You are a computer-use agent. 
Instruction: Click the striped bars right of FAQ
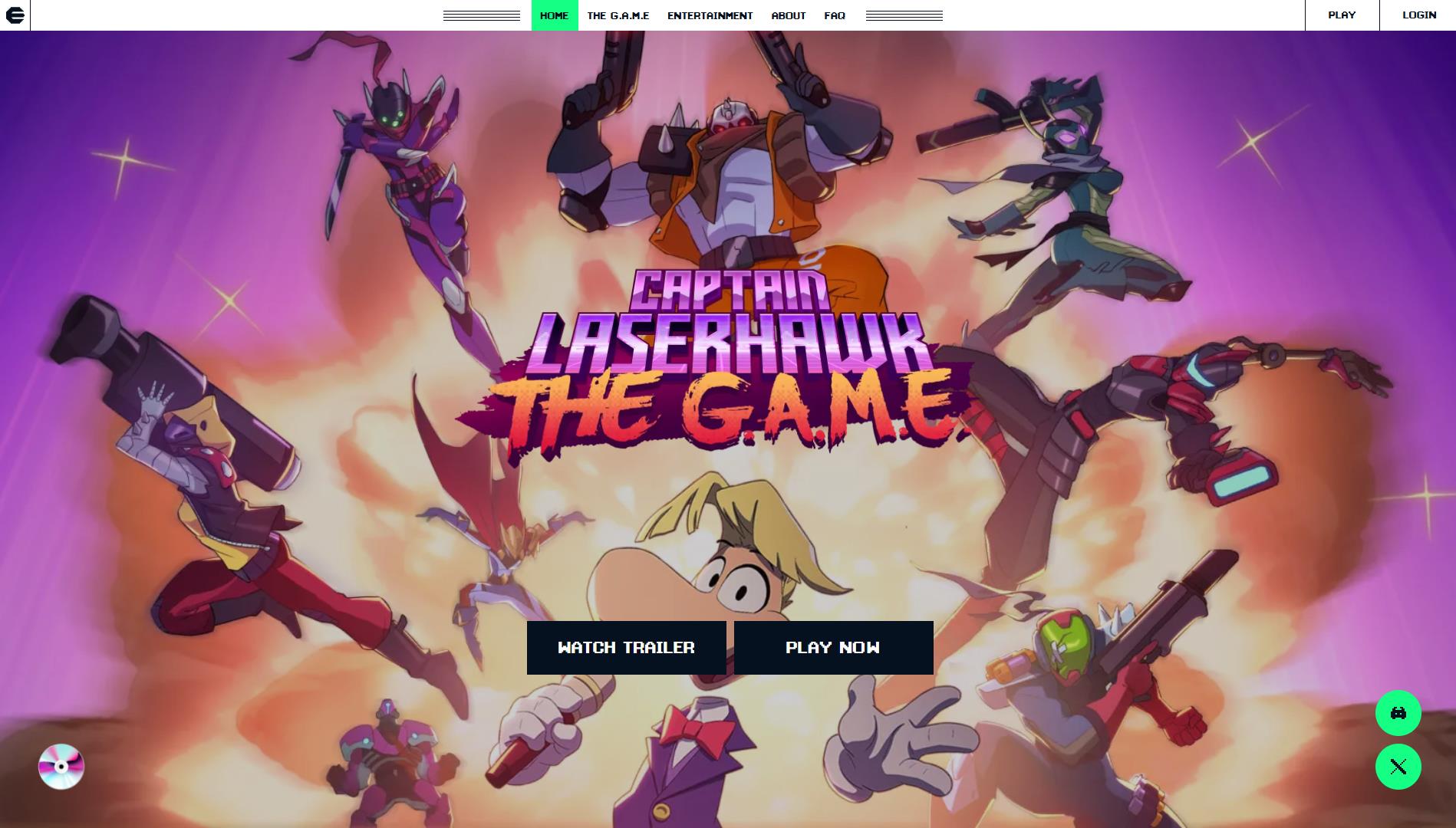tap(904, 15)
